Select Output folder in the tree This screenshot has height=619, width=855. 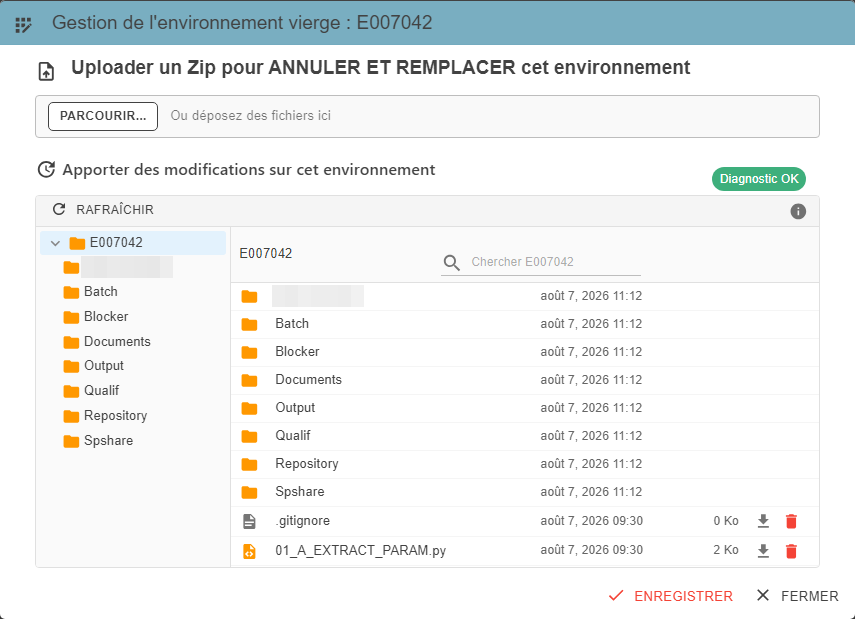click(104, 366)
